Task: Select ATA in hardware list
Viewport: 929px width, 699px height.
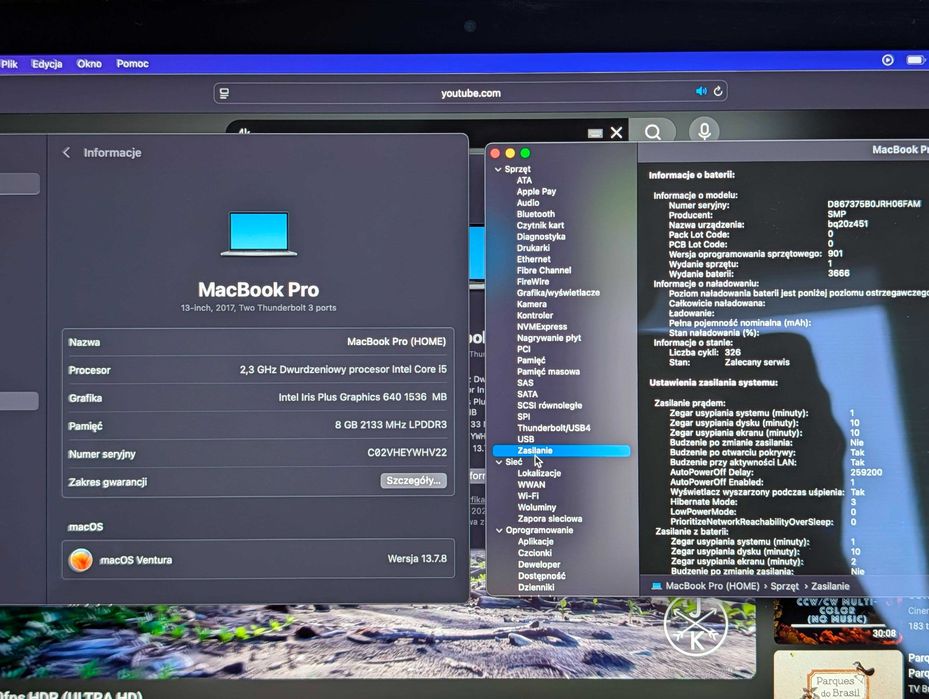Action: click(x=524, y=180)
